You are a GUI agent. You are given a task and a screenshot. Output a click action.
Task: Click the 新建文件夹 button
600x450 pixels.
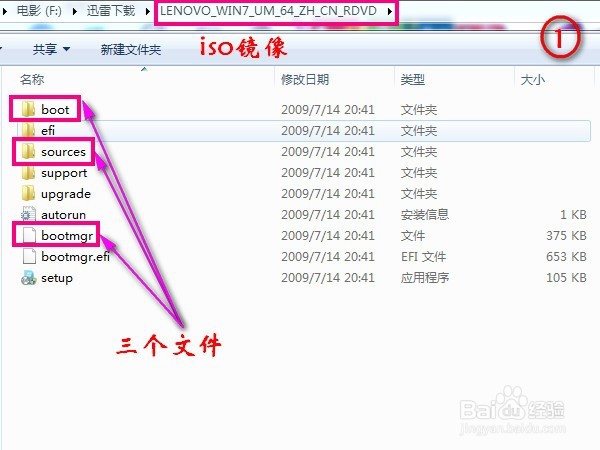[130, 49]
